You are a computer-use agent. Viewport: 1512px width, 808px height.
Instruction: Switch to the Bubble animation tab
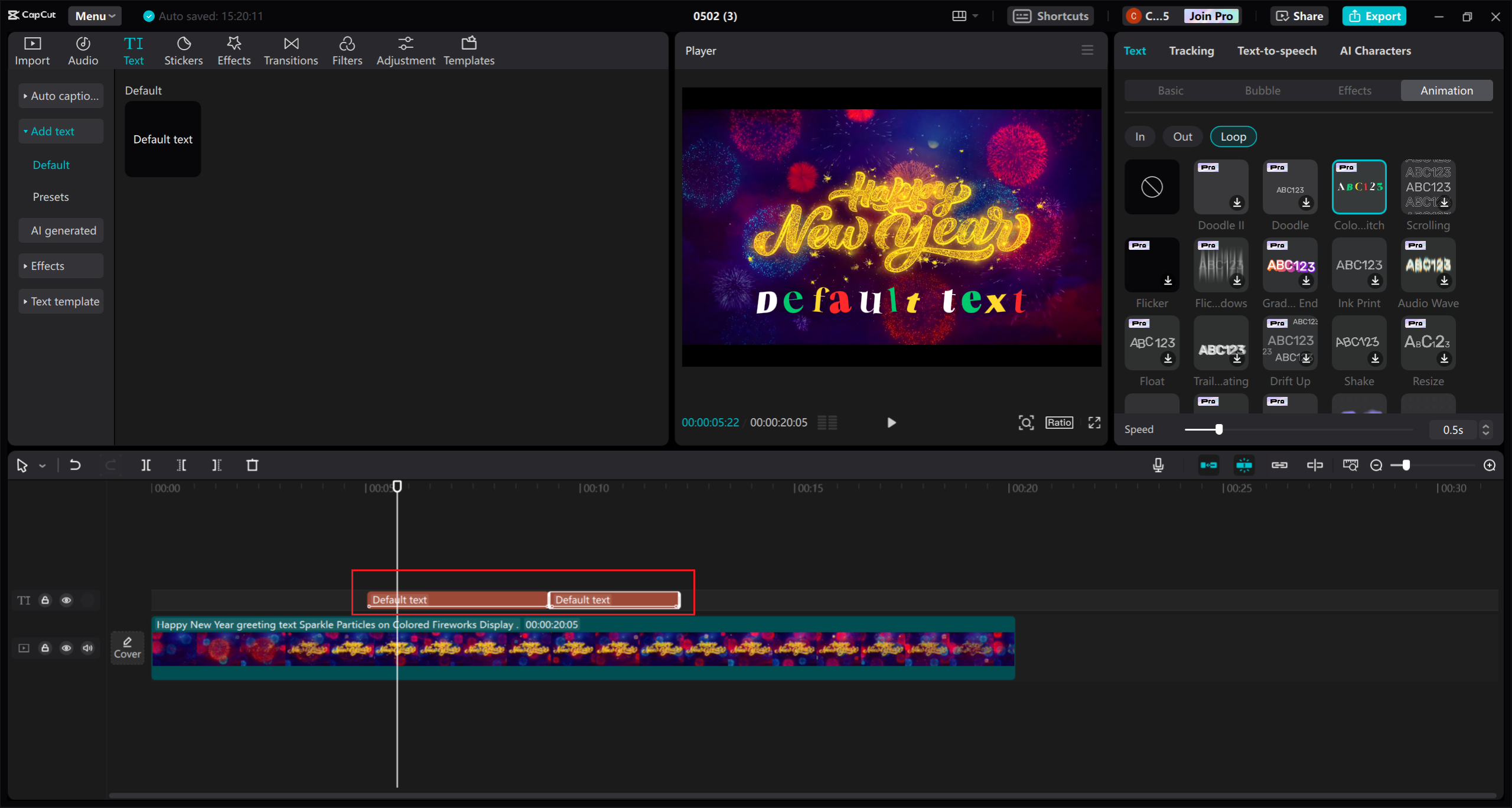tap(1262, 90)
